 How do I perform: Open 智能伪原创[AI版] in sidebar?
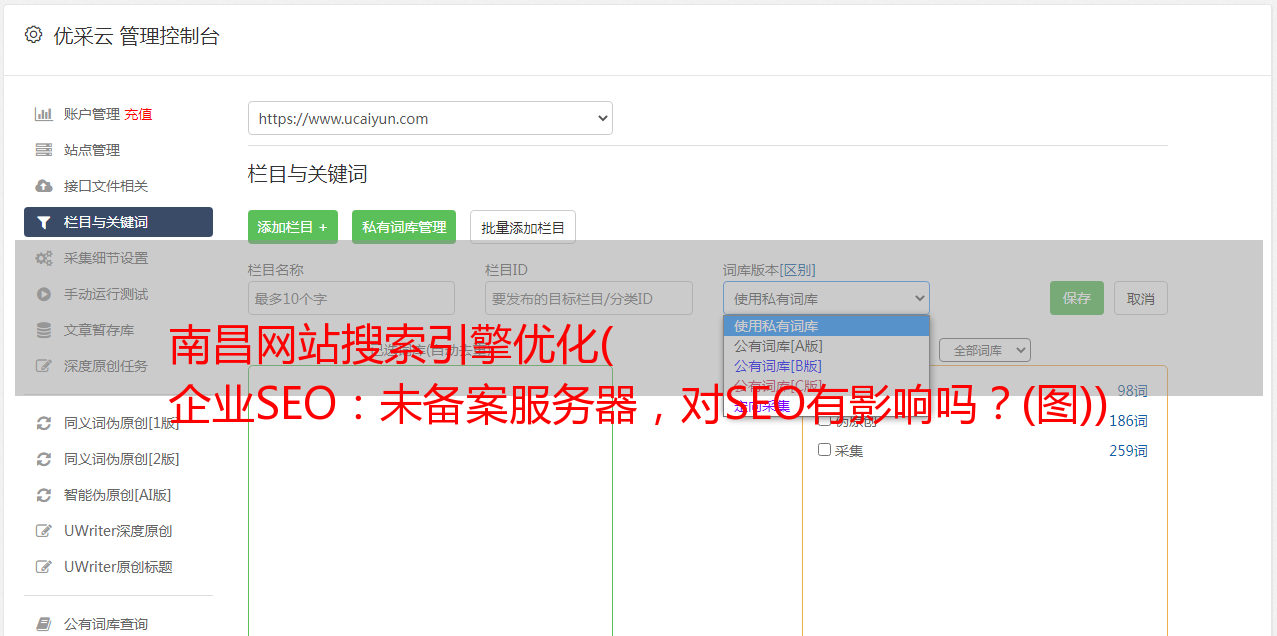pos(118,495)
